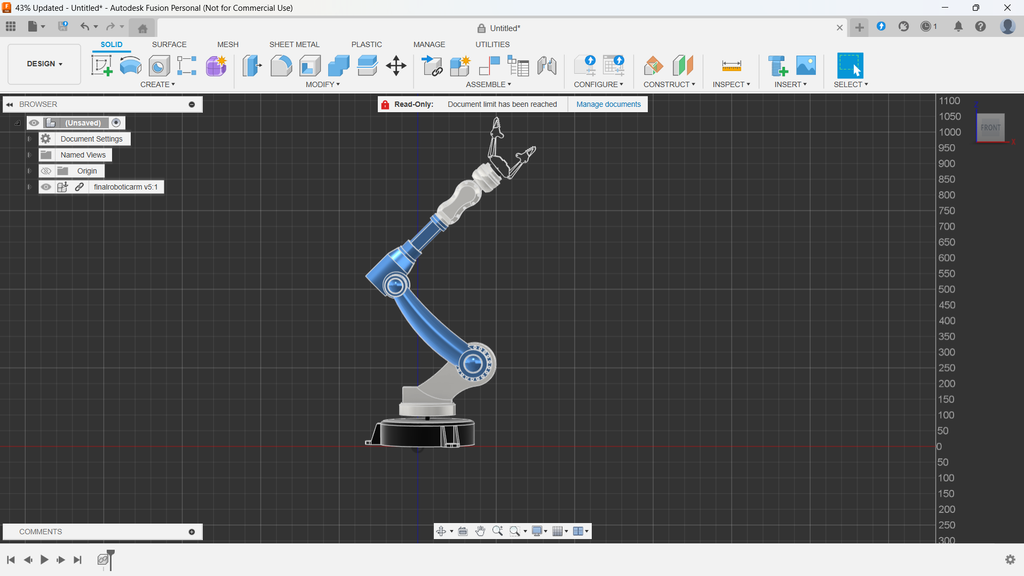Open the CREATE dropdown menu
Image resolution: width=1024 pixels, height=576 pixels.
click(157, 84)
